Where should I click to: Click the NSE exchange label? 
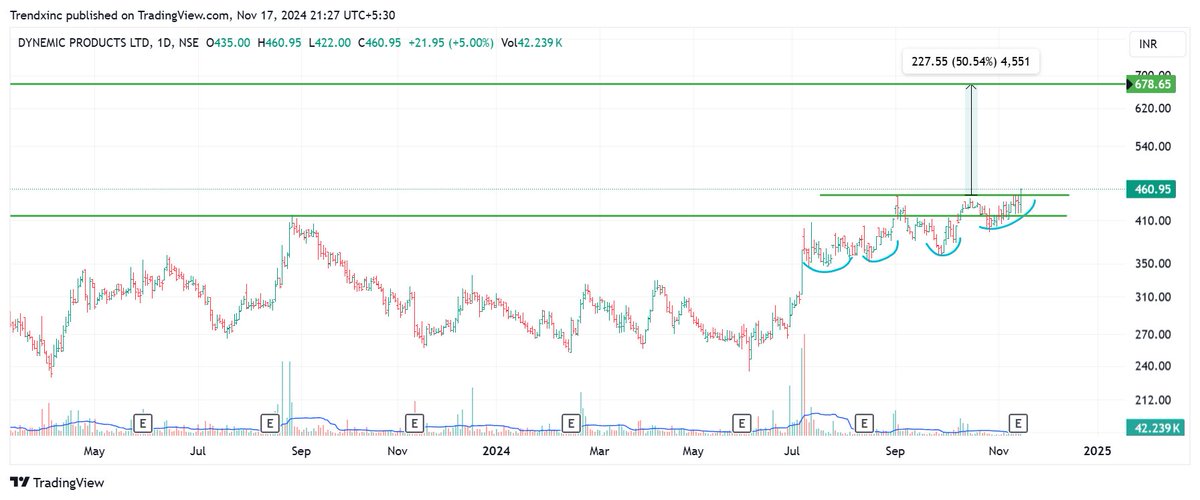click(186, 42)
